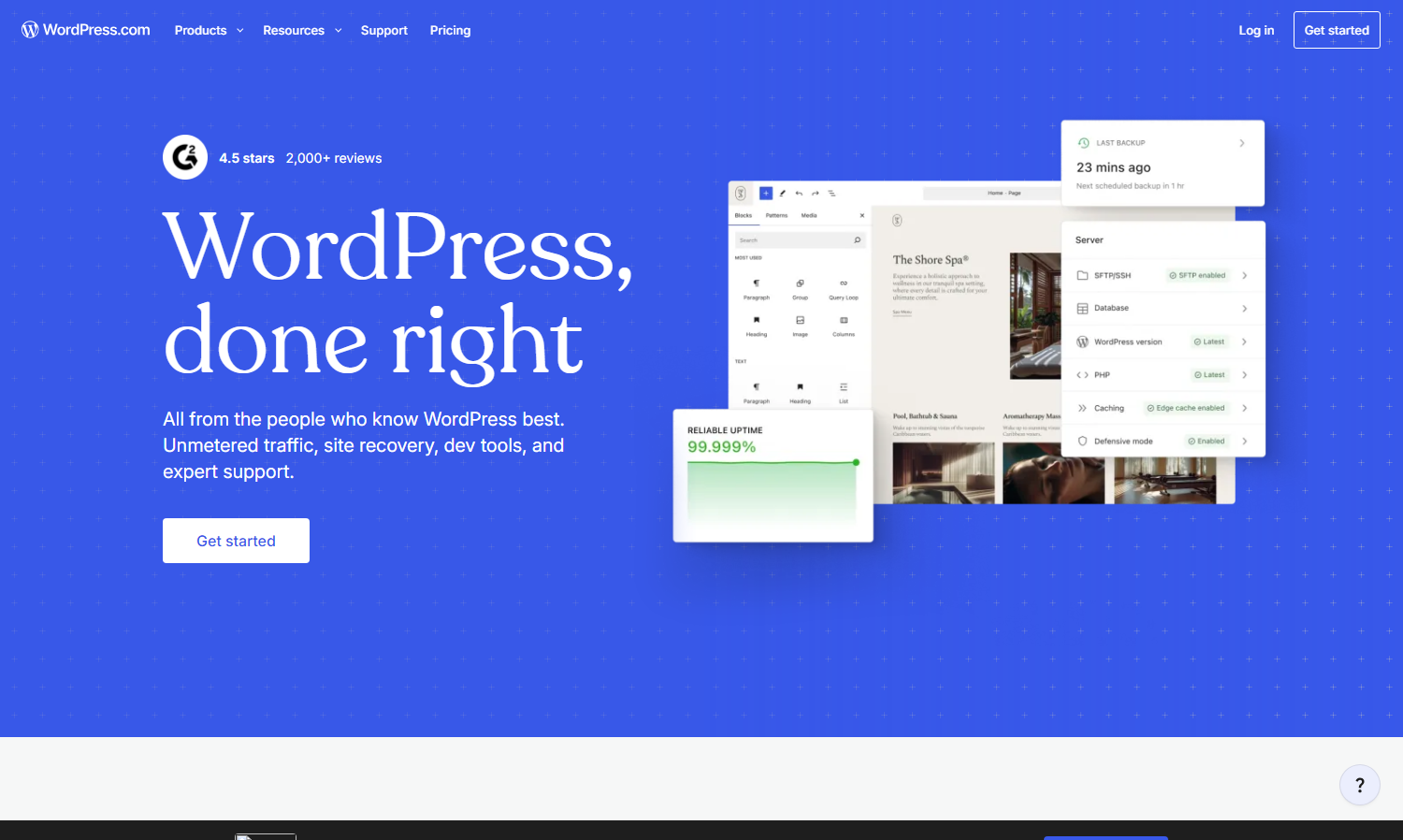Click Get started in the top navigation
Viewport: 1403px width, 840px height.
1337,30
